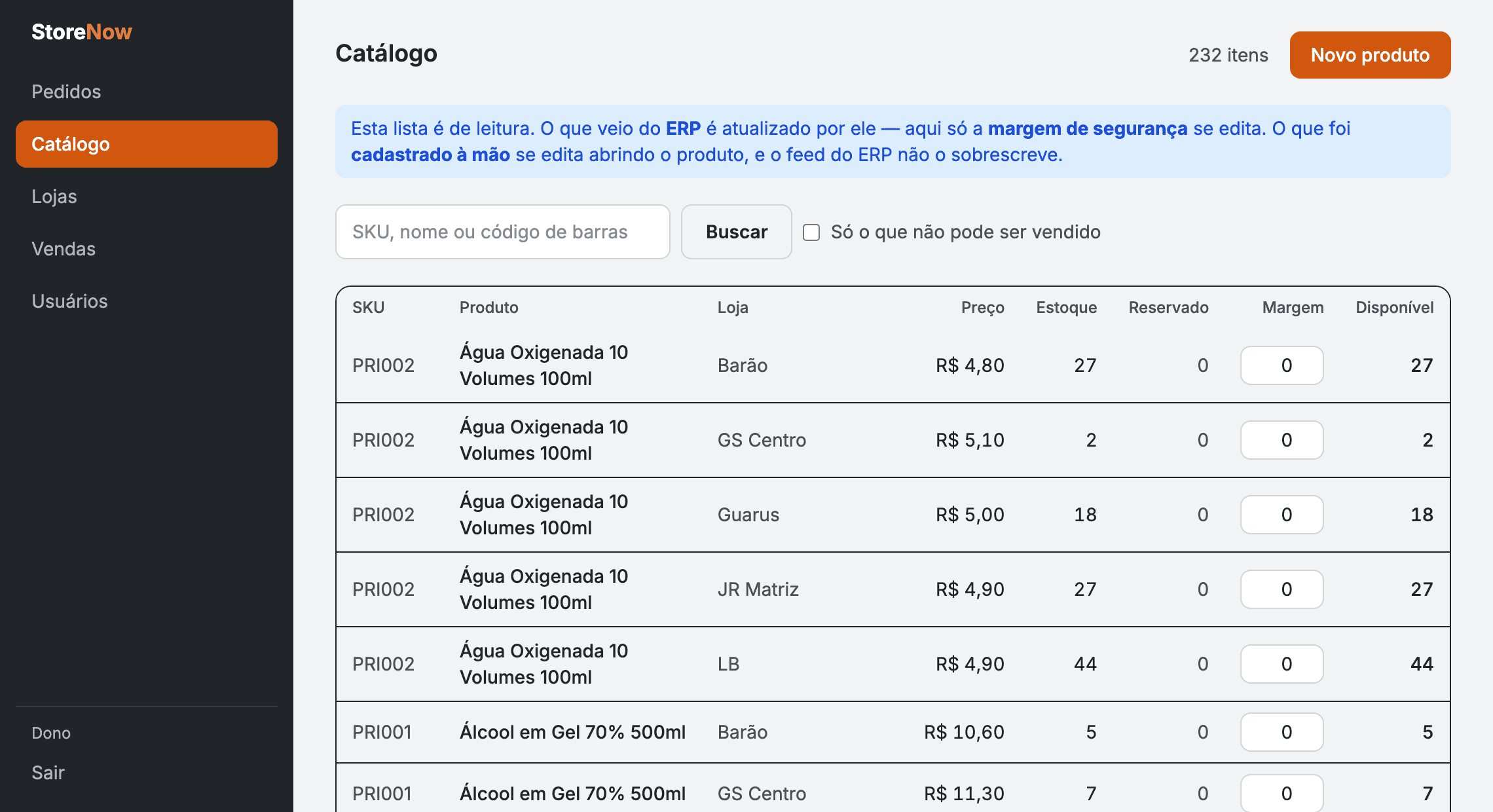Click the Guarus store cell

click(x=748, y=515)
